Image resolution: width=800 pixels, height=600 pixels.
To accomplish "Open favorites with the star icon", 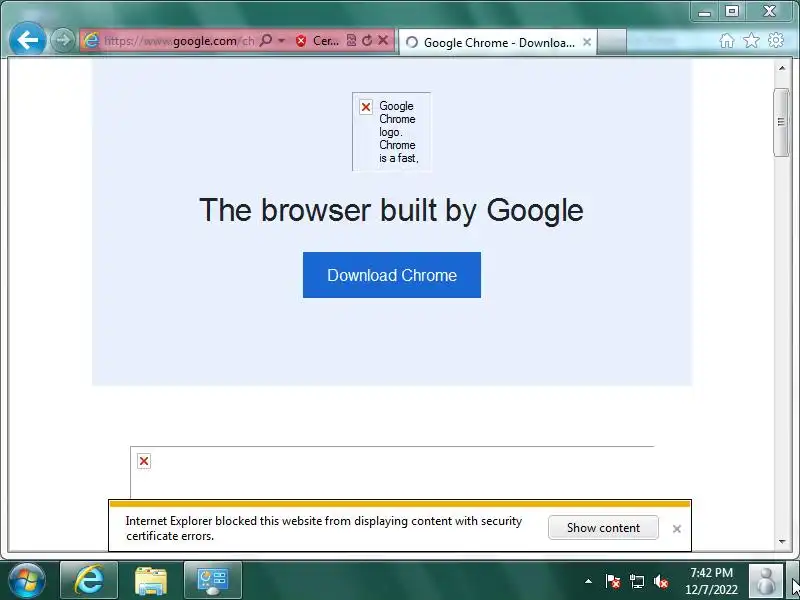I will click(751, 40).
